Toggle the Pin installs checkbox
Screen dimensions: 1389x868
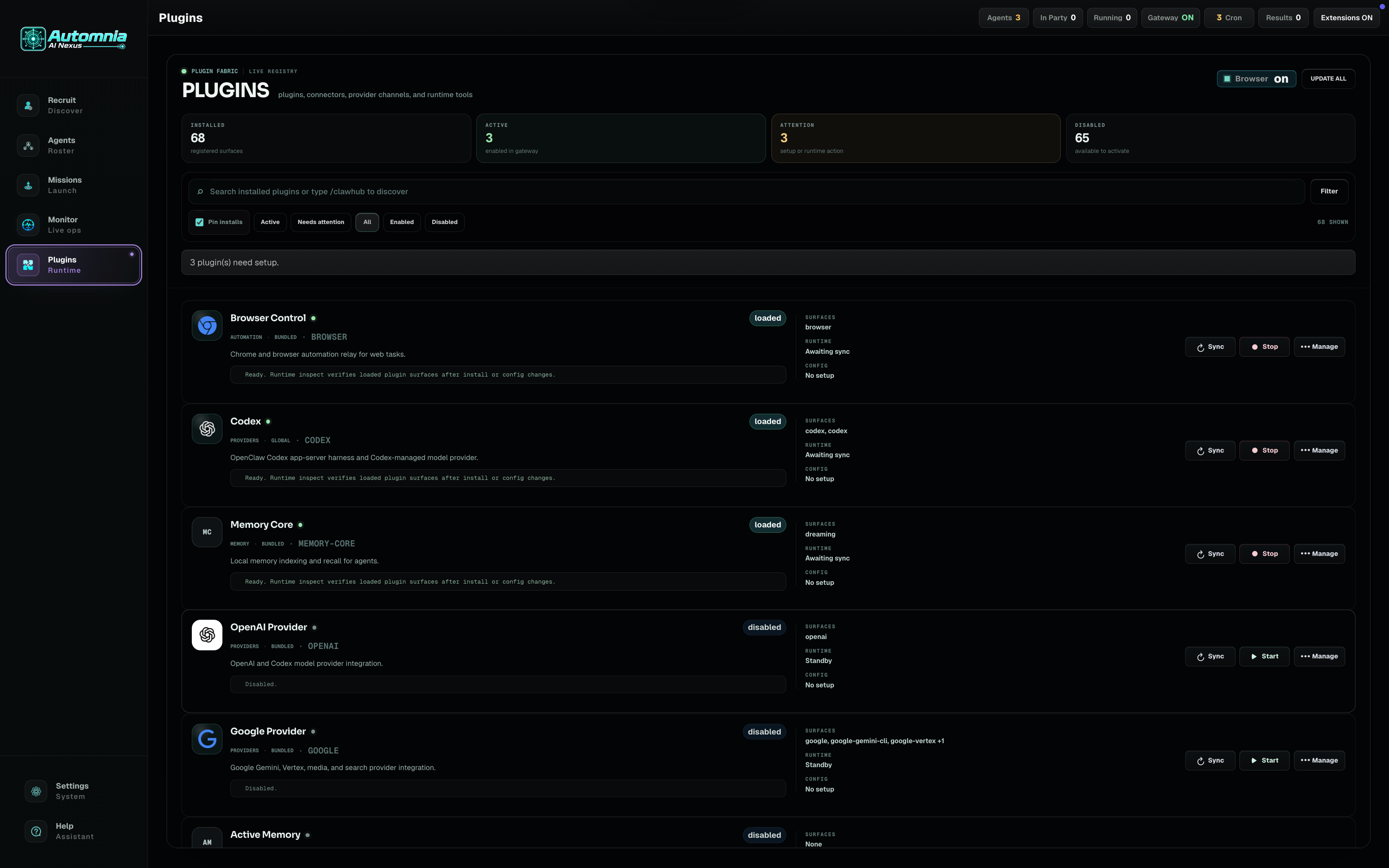200,222
